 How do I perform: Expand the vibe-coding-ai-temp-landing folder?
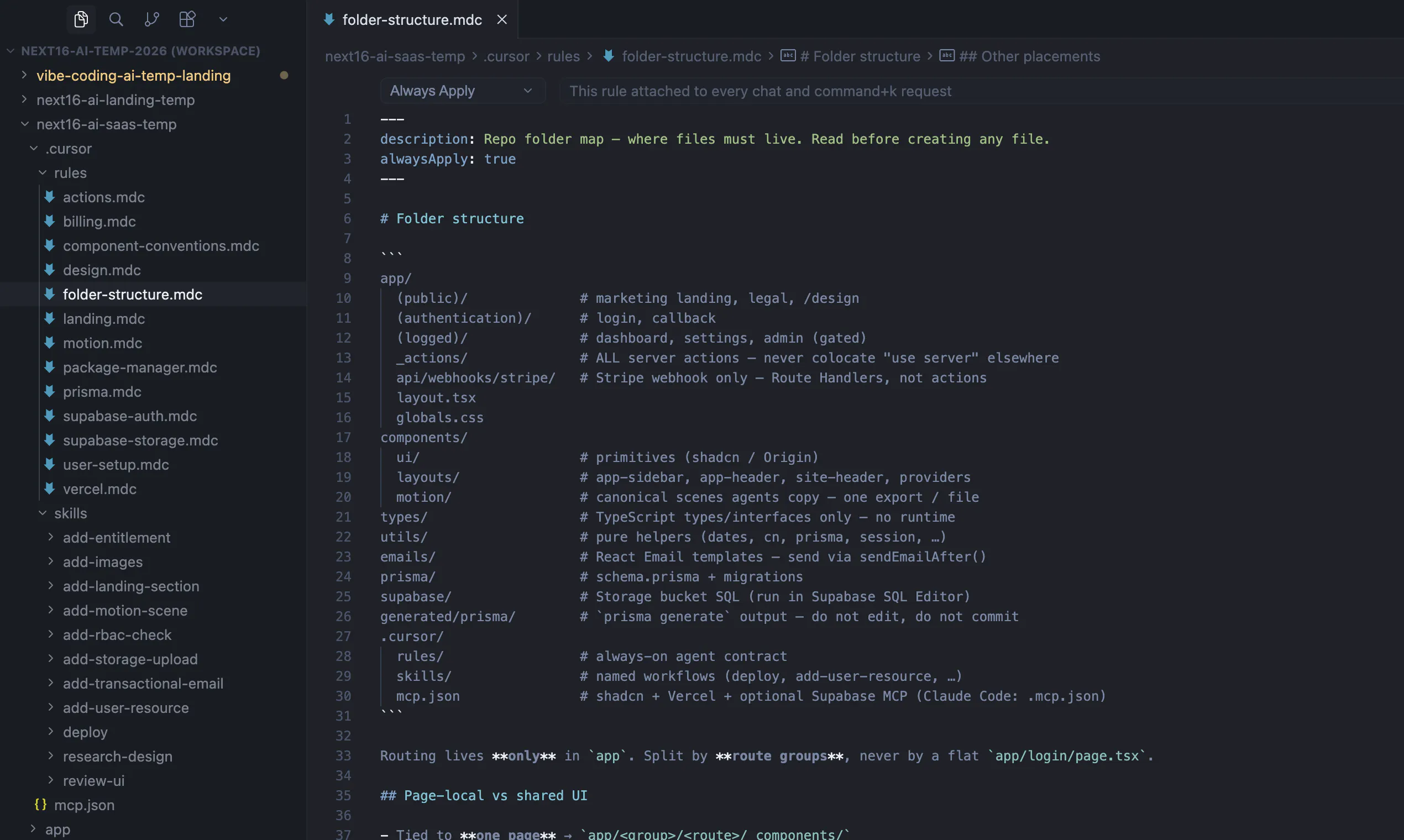pyautogui.click(x=133, y=75)
